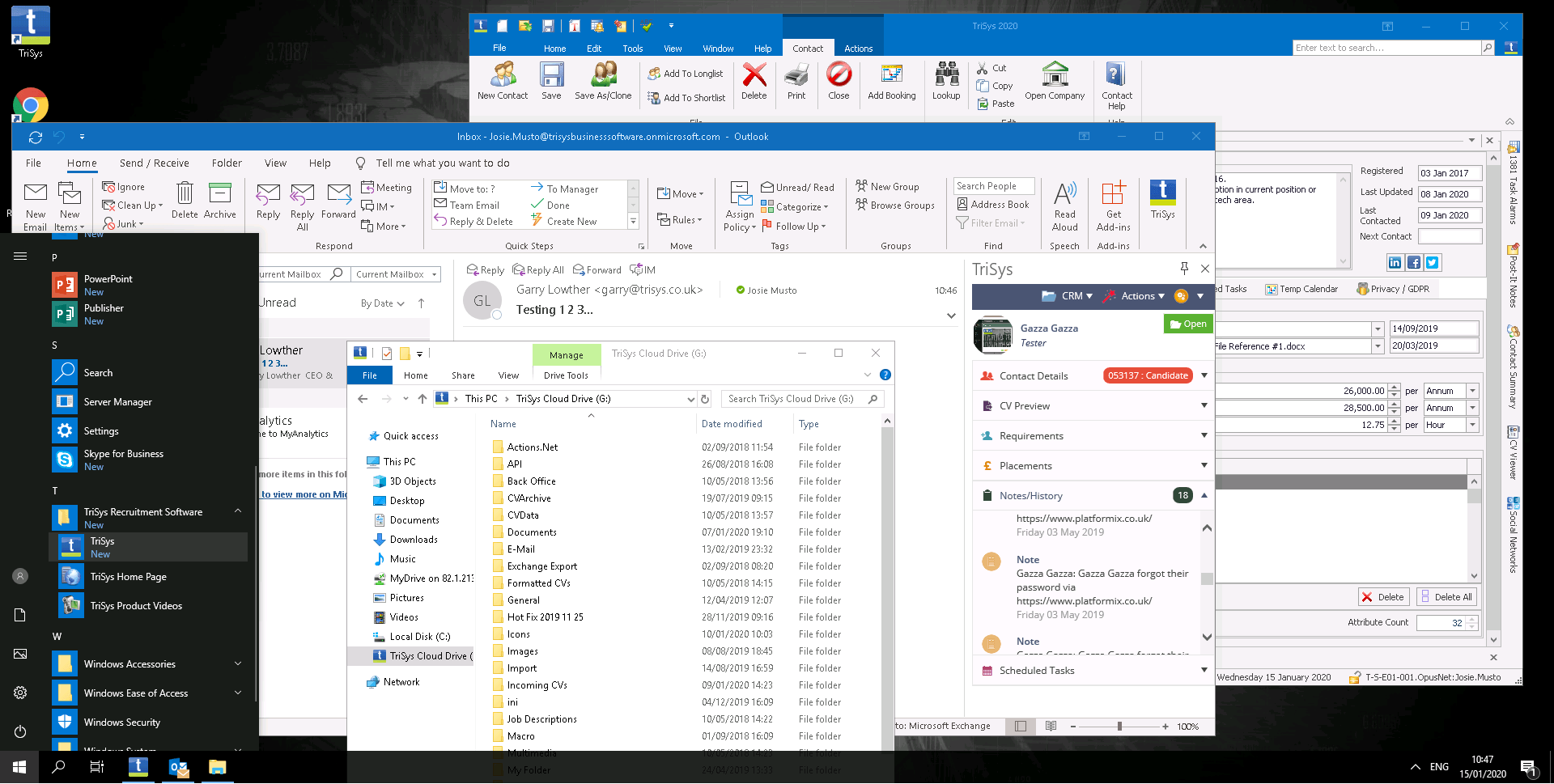The width and height of the screenshot is (1554, 784).
Task: Click Twitter icon in TriSys contact form
Action: (1432, 262)
